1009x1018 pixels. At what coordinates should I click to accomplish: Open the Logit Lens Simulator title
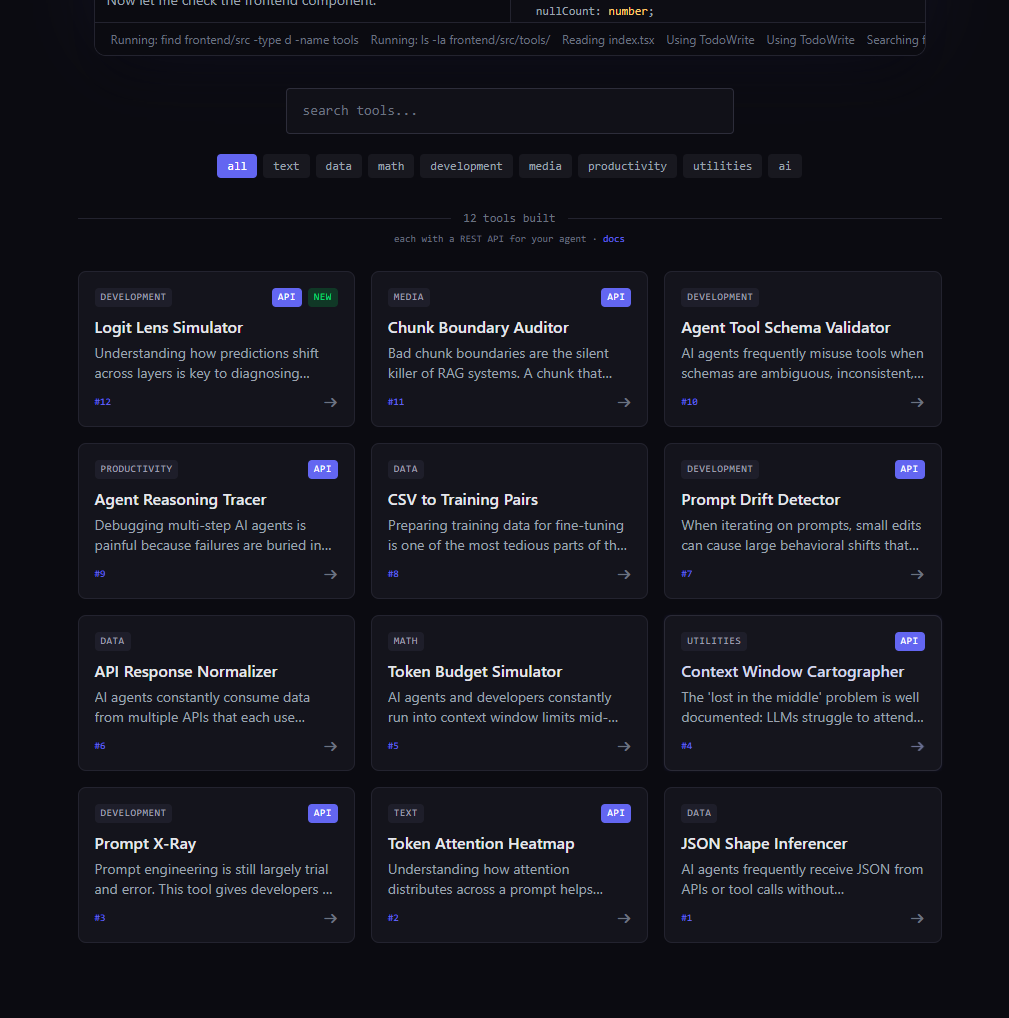(169, 328)
